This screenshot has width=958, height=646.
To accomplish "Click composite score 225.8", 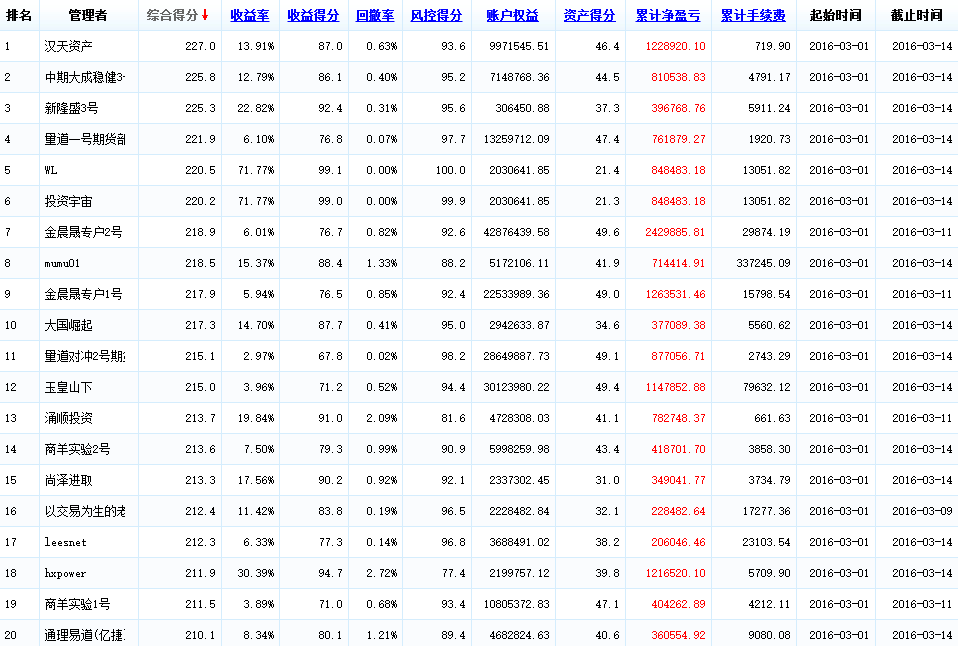I will [x=200, y=78].
